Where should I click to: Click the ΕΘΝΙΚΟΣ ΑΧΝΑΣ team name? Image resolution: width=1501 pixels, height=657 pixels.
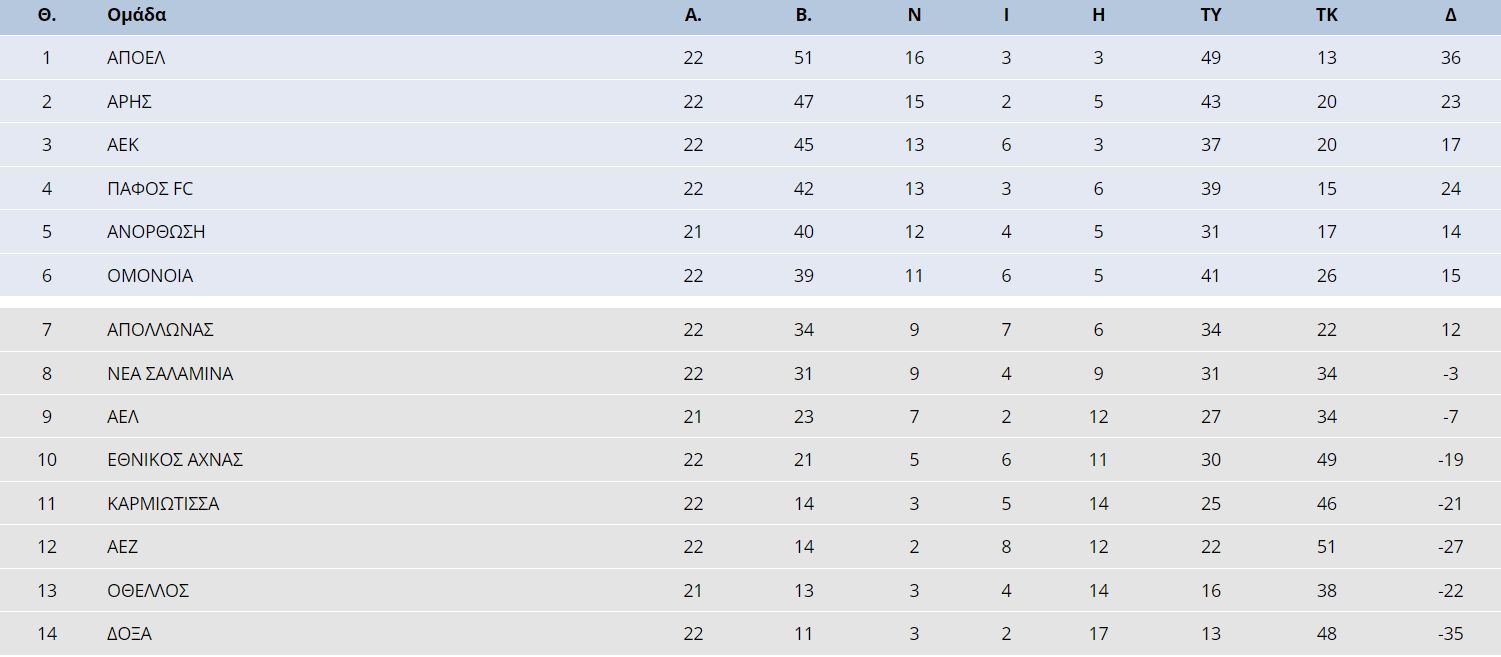[175, 460]
